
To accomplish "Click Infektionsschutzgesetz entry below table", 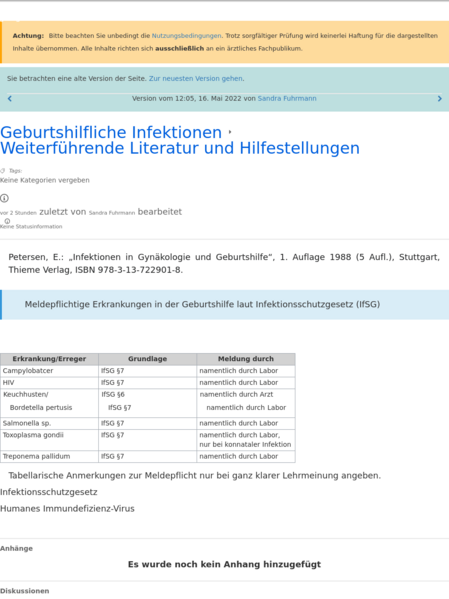I will click(x=49, y=492).
